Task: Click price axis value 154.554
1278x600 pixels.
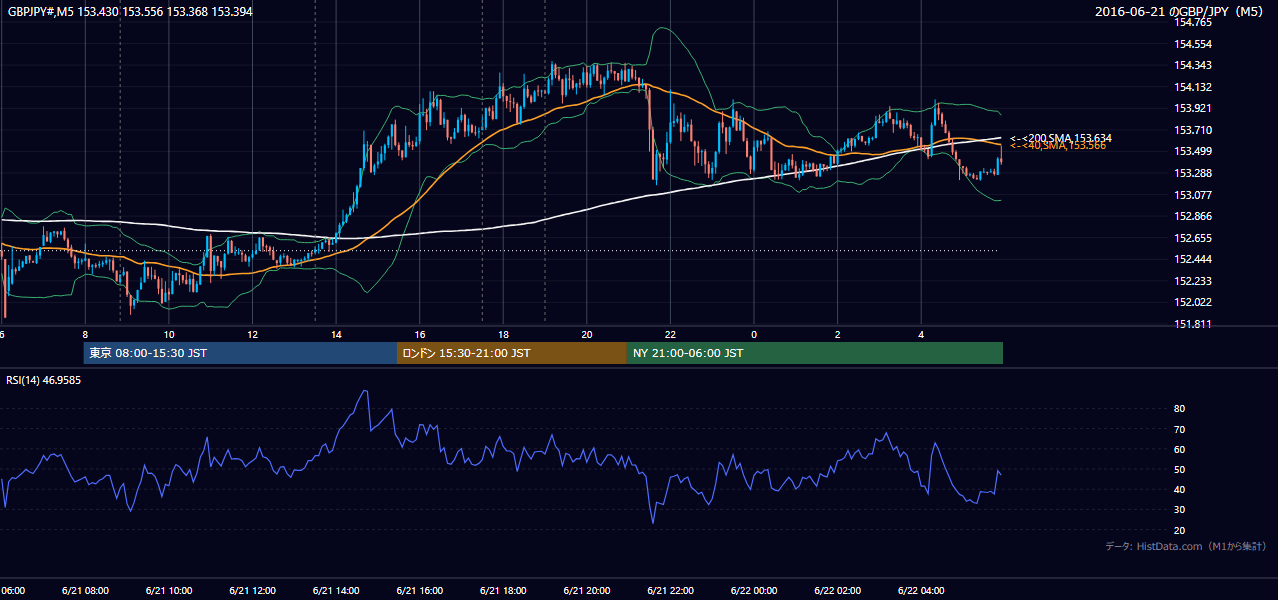Action: pos(1194,44)
